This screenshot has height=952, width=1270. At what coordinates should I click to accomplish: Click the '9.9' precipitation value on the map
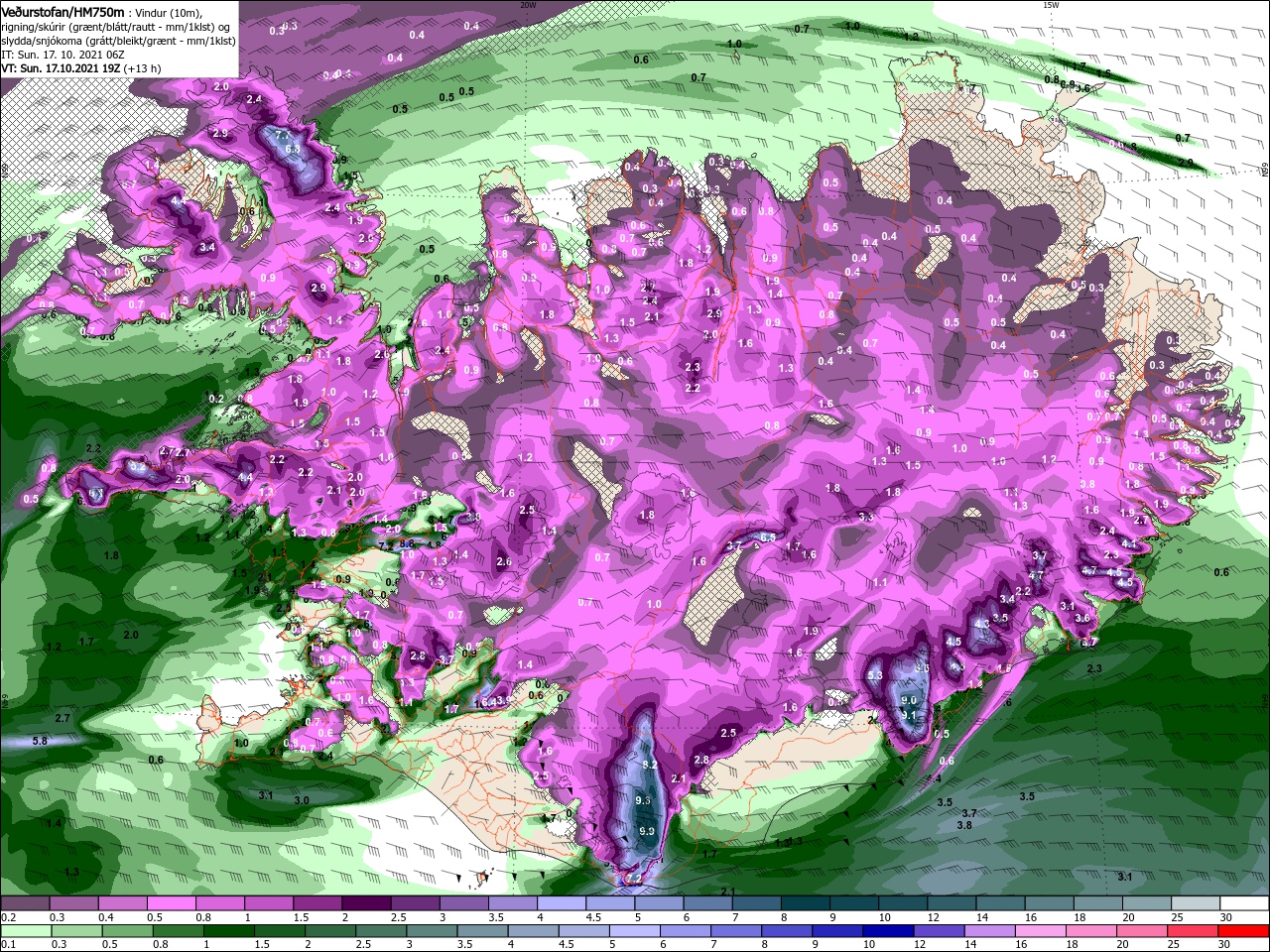(647, 831)
